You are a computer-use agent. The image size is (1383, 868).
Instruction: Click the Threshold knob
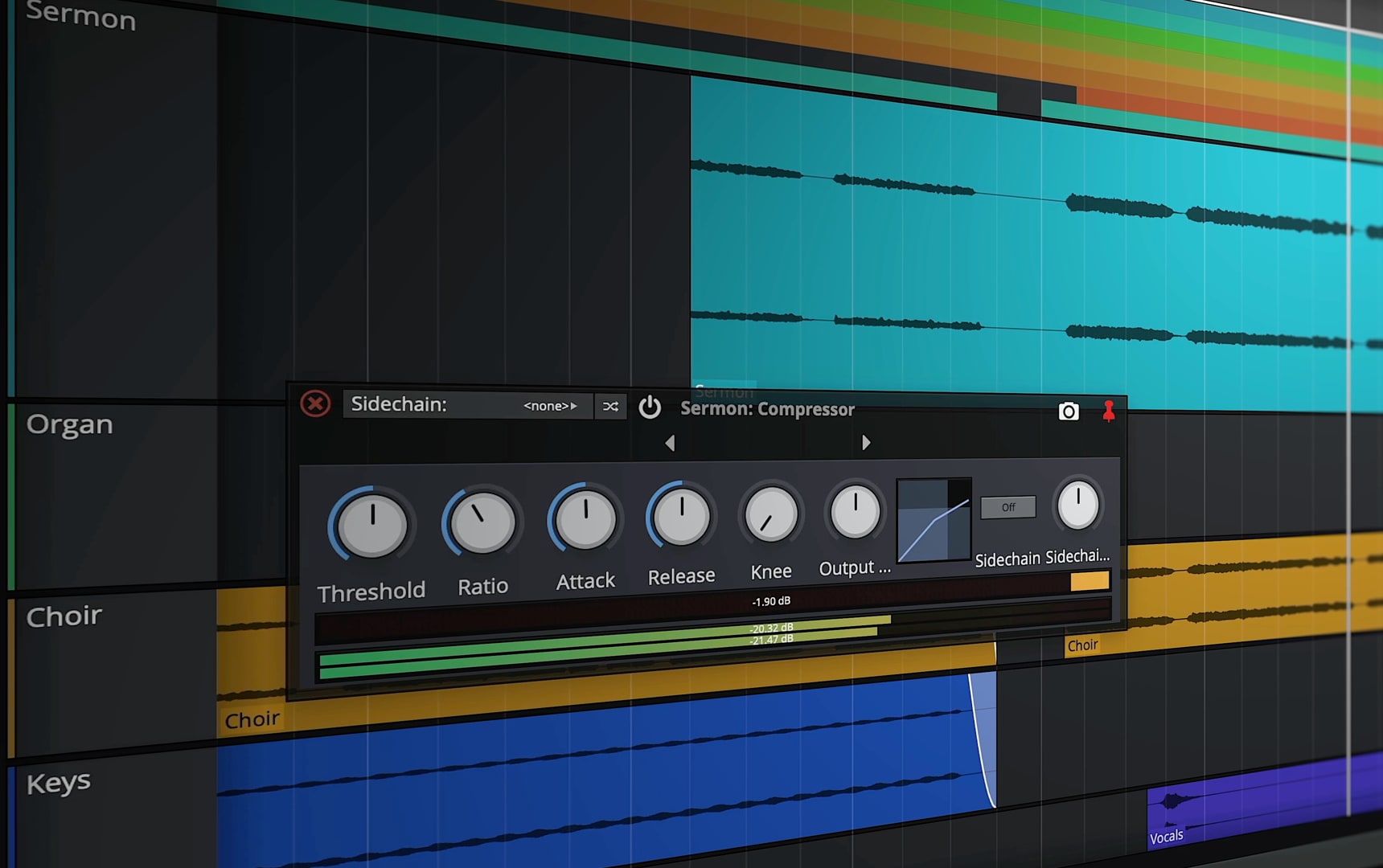(372, 525)
